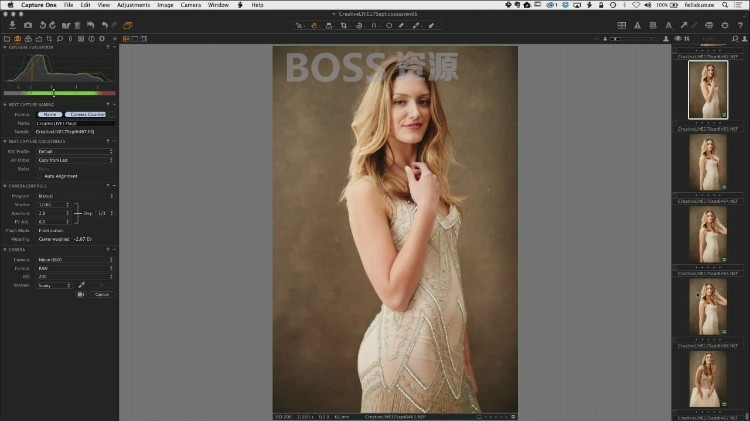The width and height of the screenshot is (750, 421).
Task: Click the Name format token
Action: pyautogui.click(x=50, y=114)
